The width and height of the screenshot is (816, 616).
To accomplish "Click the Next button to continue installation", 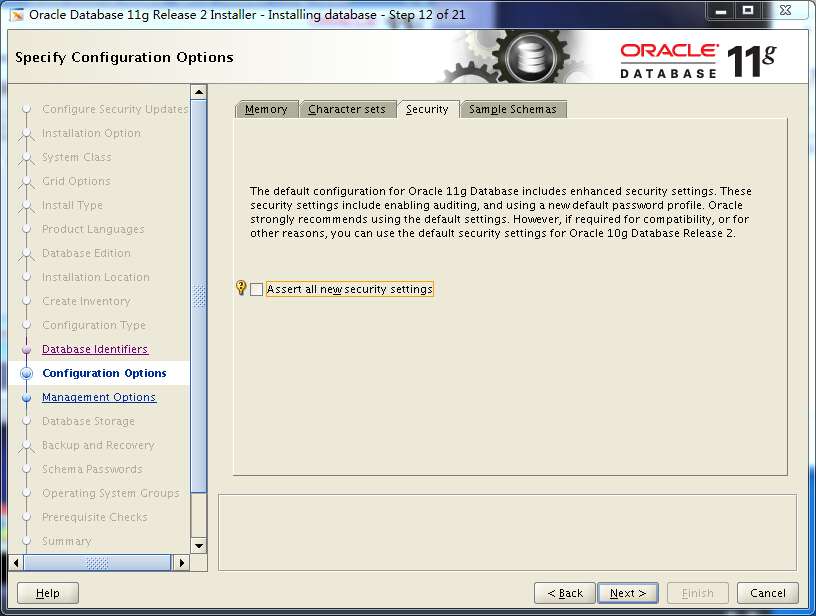I will [627, 592].
